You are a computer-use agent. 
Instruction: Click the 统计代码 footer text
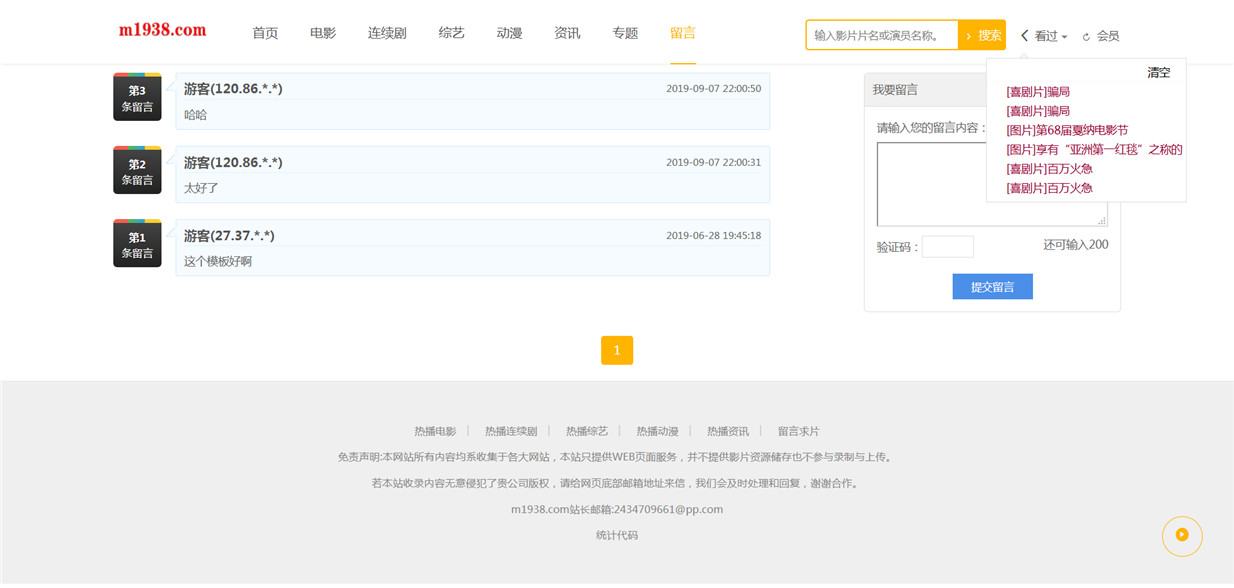pyautogui.click(x=617, y=536)
